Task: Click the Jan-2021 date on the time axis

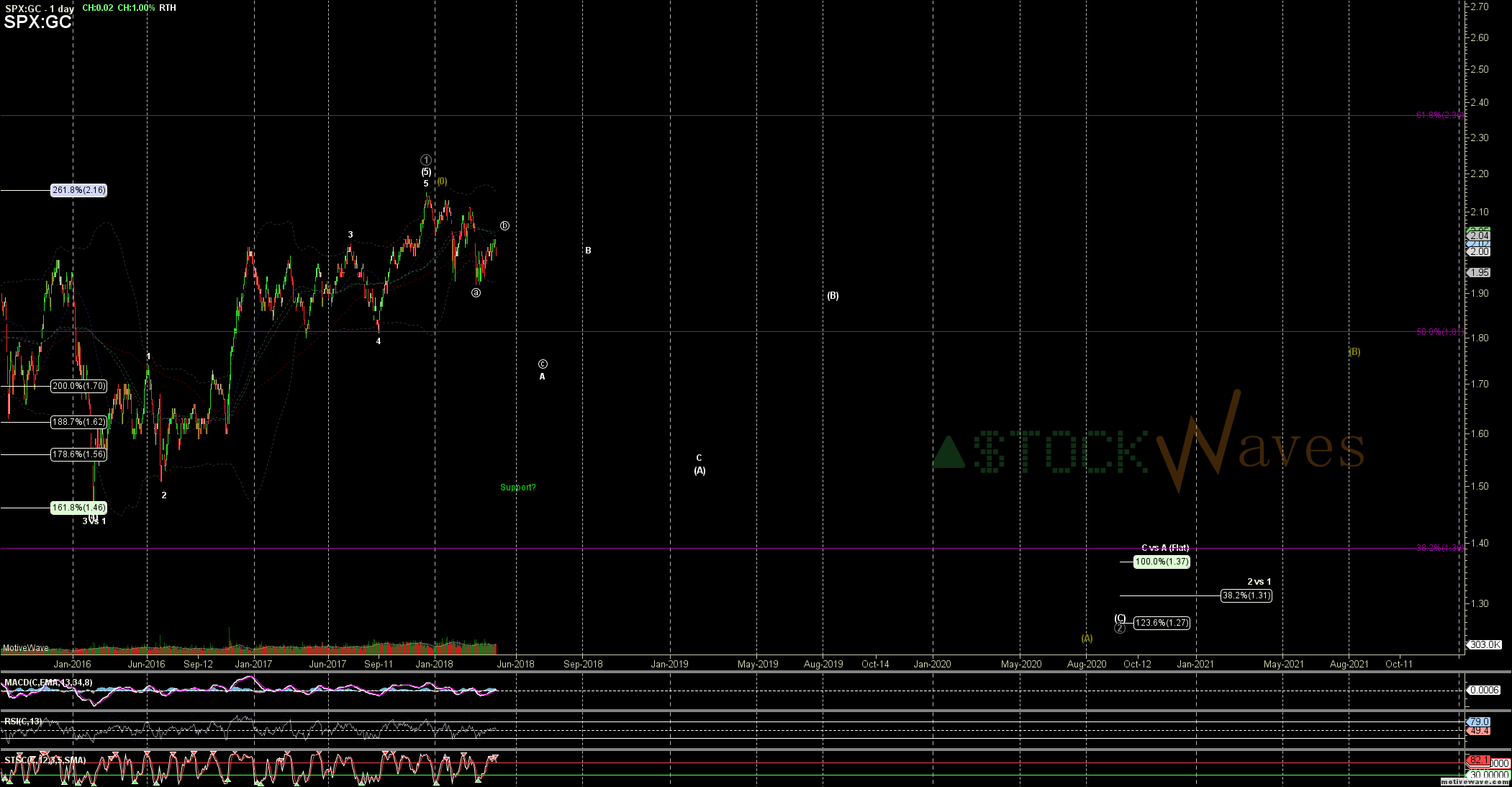Action: (x=1195, y=665)
